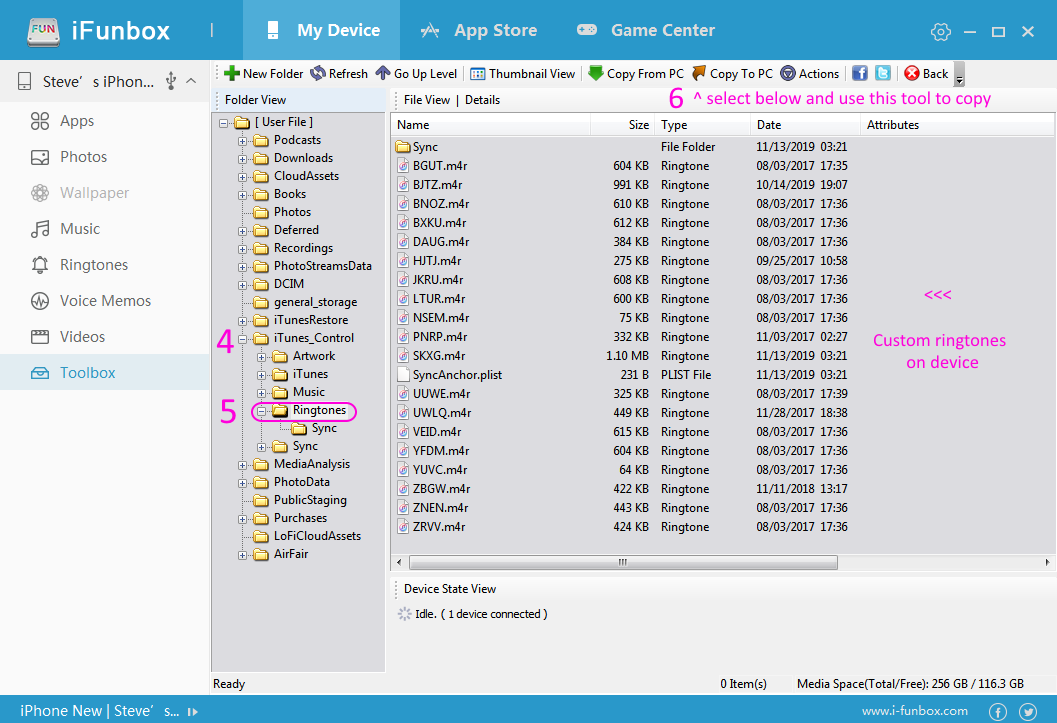Open Photos in the sidebar
This screenshot has width=1057, height=723.
coord(104,157)
